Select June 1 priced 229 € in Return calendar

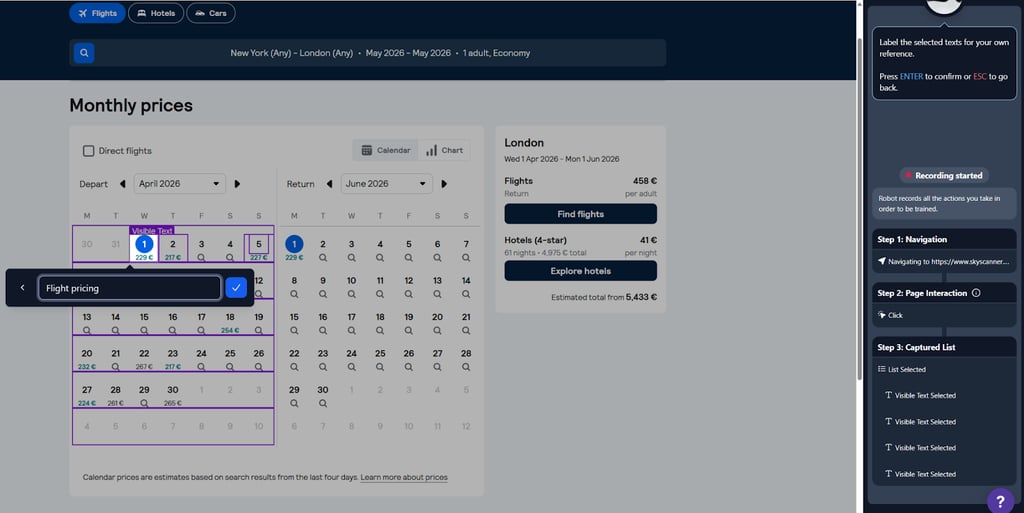(294, 249)
